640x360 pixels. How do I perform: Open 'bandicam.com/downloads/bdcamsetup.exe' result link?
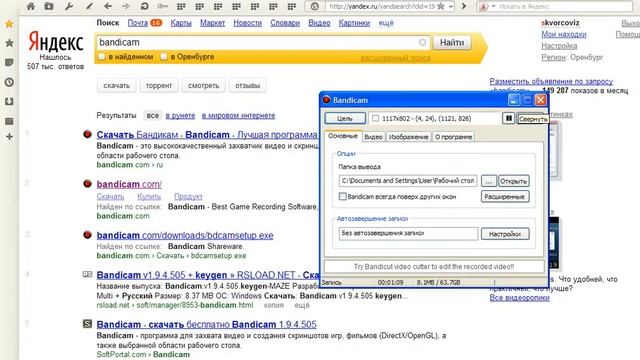185,235
